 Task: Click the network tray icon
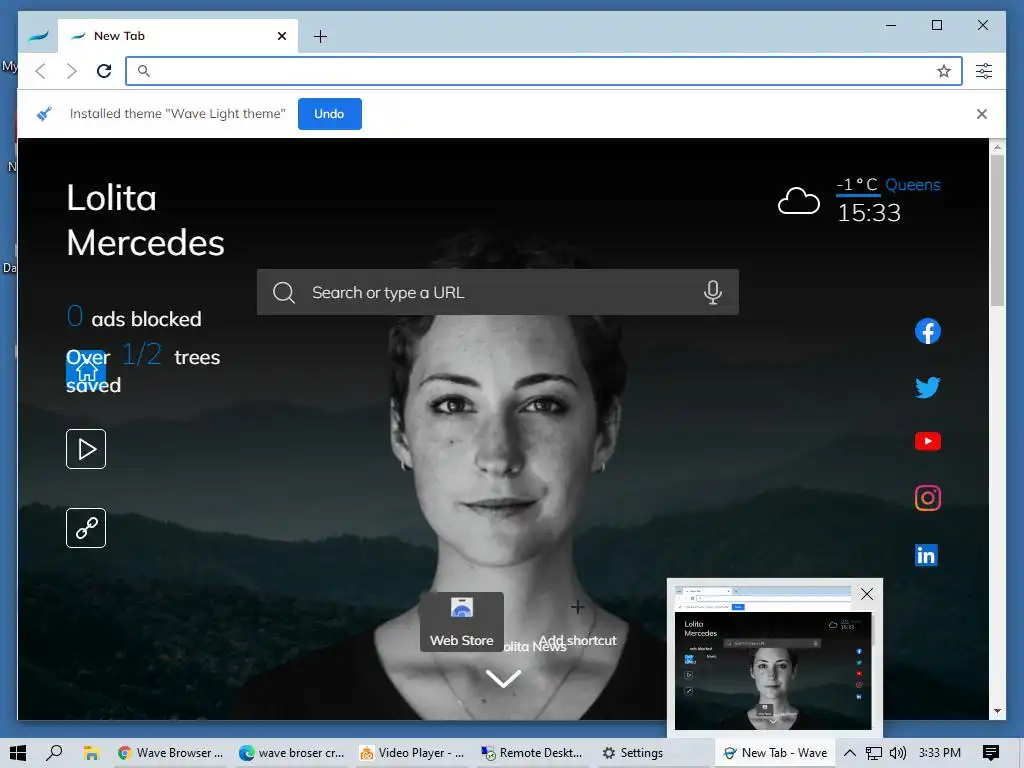click(x=874, y=753)
